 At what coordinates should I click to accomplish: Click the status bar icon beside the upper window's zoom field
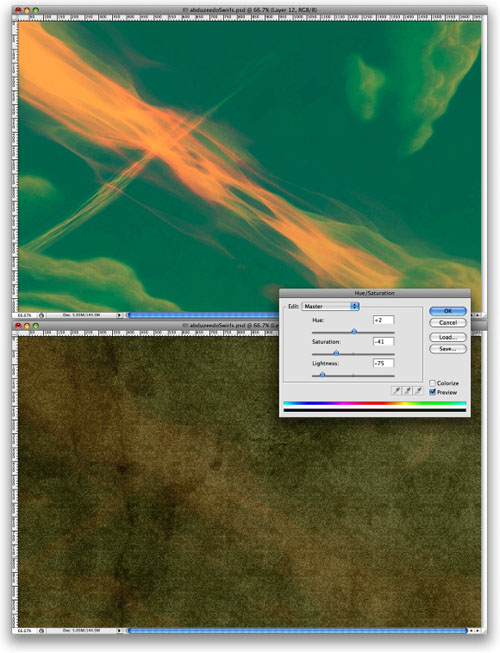tap(41, 315)
